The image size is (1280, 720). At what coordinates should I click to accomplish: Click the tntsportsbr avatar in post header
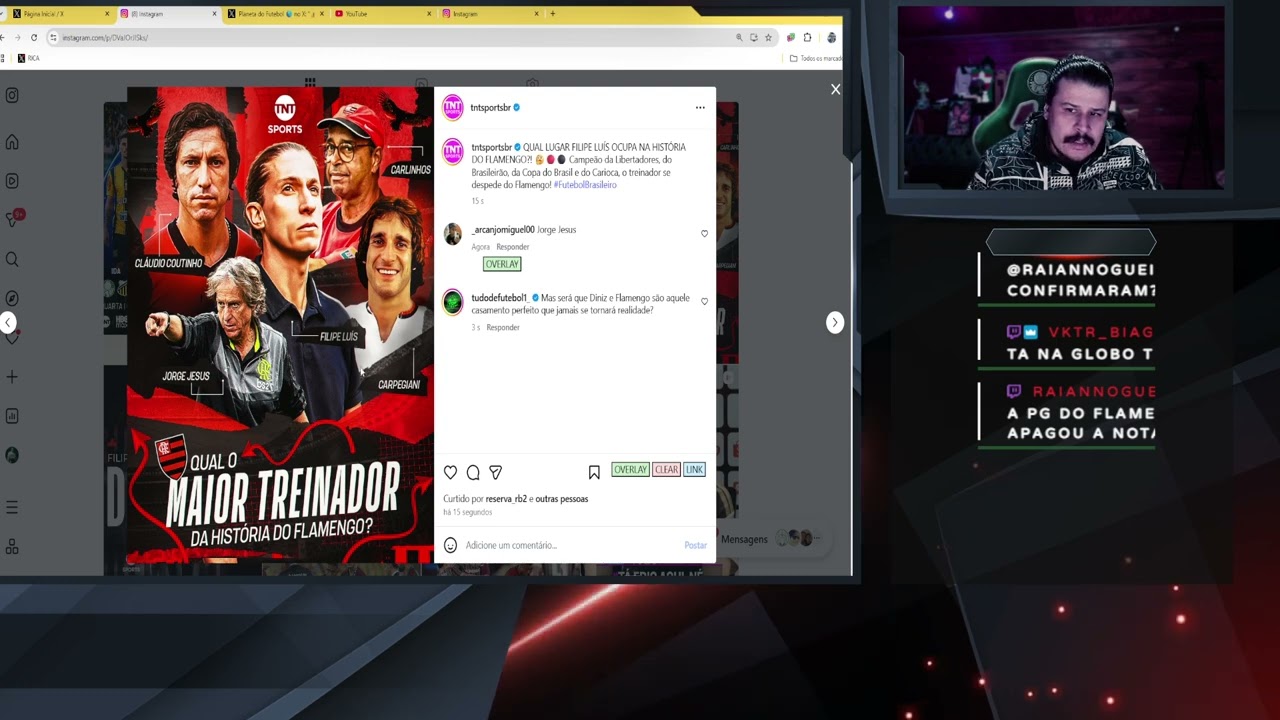(453, 107)
